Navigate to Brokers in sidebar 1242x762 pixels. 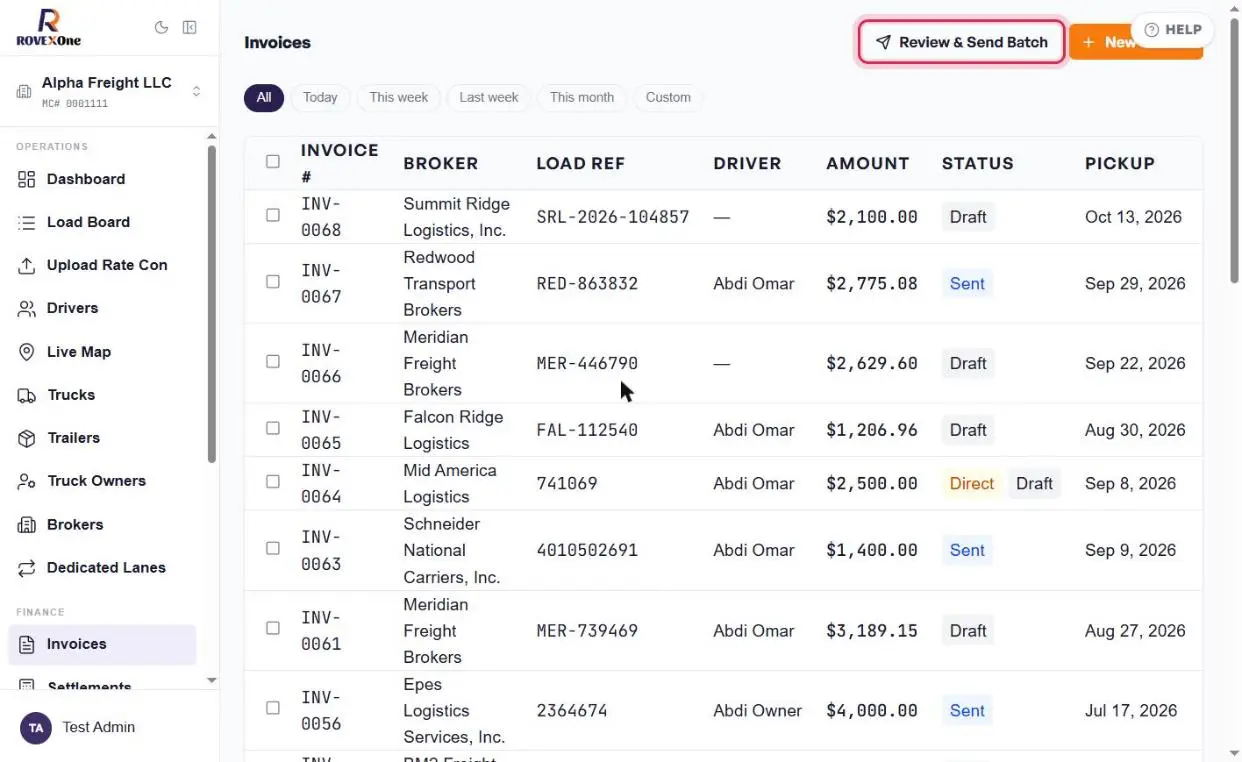(102, 524)
